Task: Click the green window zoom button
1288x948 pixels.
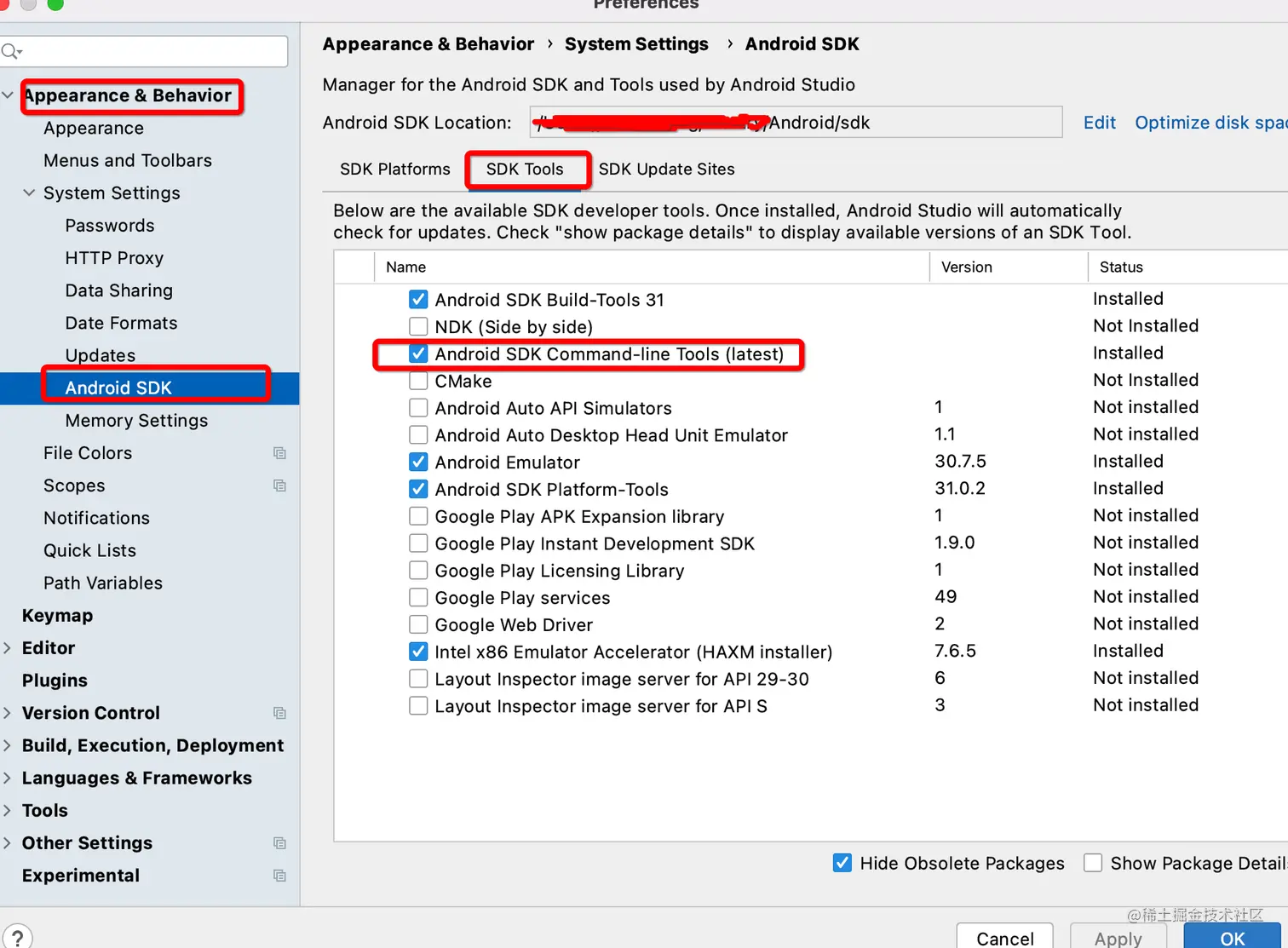Action: click(55, 3)
